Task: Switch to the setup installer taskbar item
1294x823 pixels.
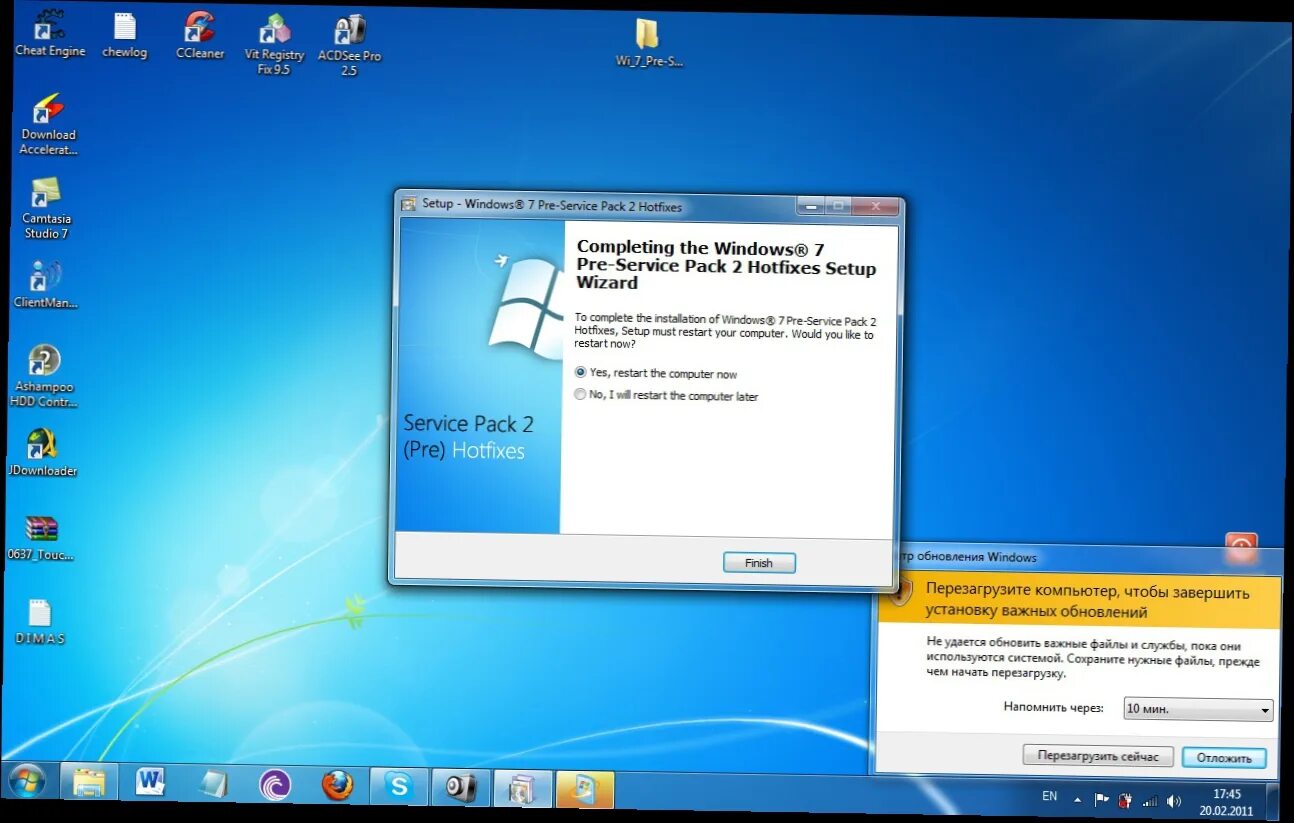Action: coord(522,789)
